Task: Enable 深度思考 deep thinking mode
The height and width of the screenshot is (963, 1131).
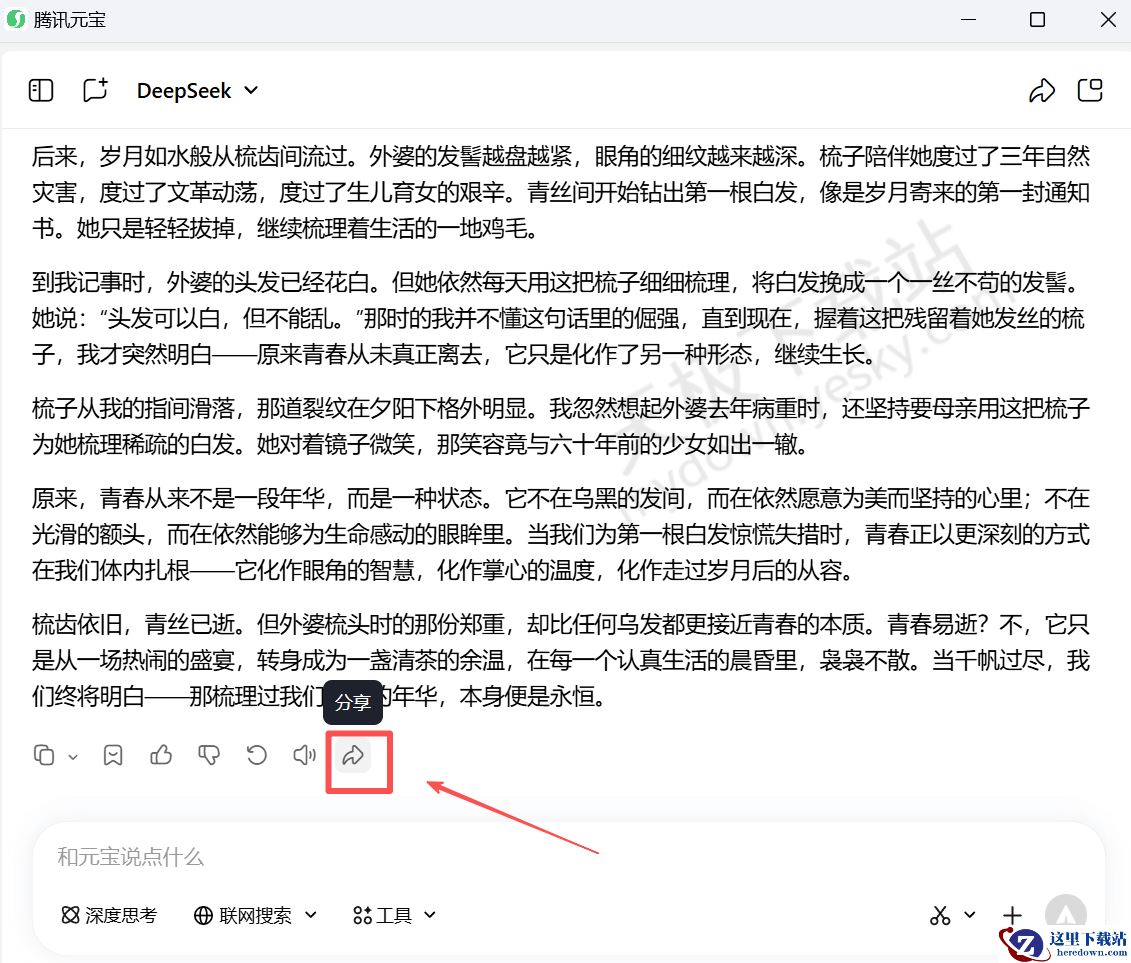Action: tap(109, 914)
